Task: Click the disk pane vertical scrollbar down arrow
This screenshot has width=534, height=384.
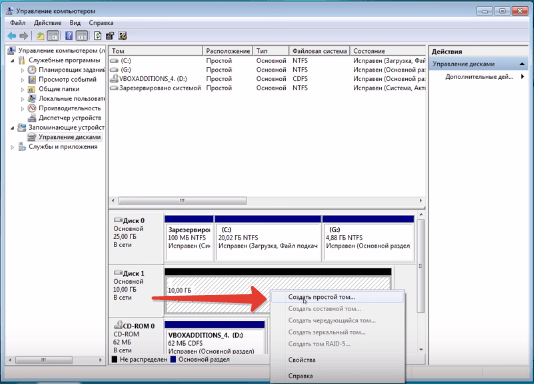Action: [x=421, y=350]
